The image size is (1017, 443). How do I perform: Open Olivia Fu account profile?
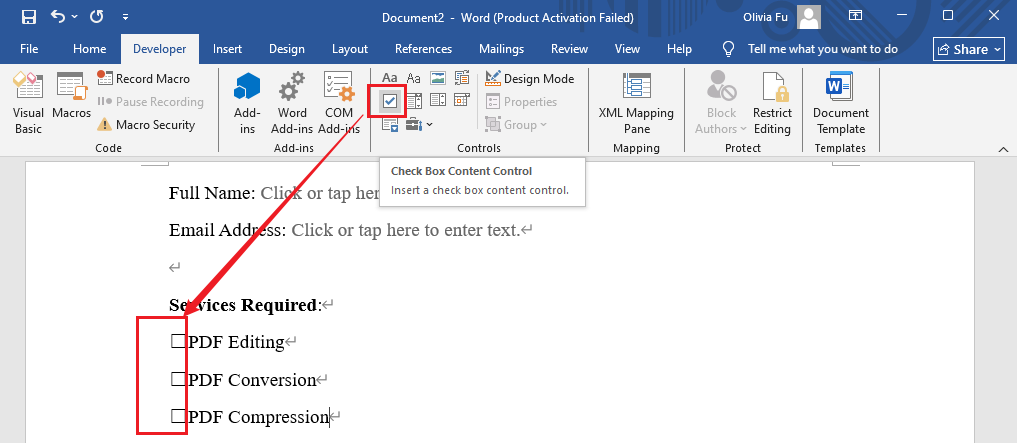tap(782, 17)
